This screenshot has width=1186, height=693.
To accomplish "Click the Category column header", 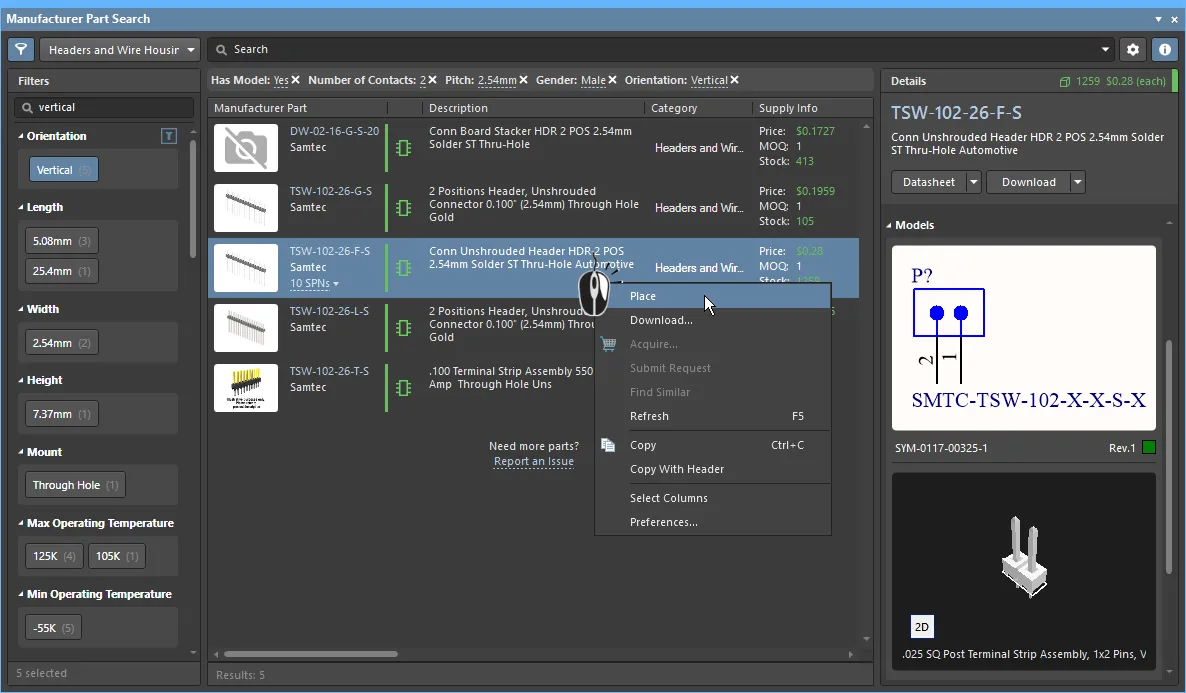I will [699, 108].
